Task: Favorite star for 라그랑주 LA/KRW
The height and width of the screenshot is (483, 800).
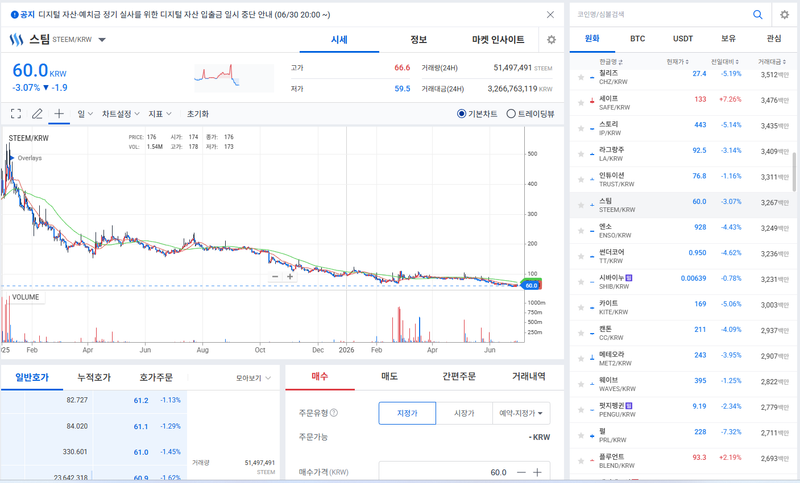Action: (581, 154)
